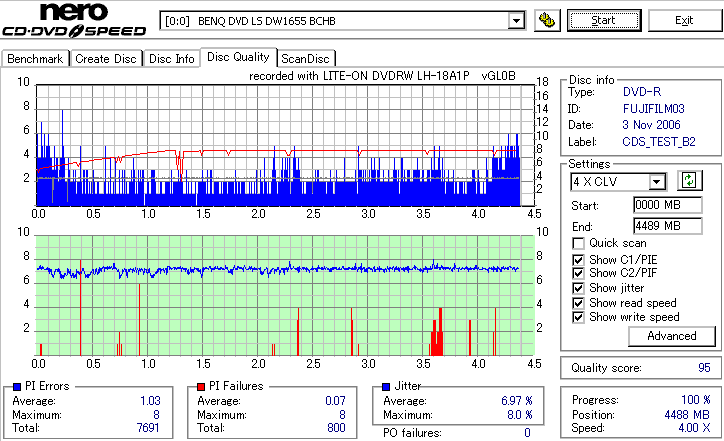
Task: Open the BENQ drive selection dropdown
Action: click(516, 21)
